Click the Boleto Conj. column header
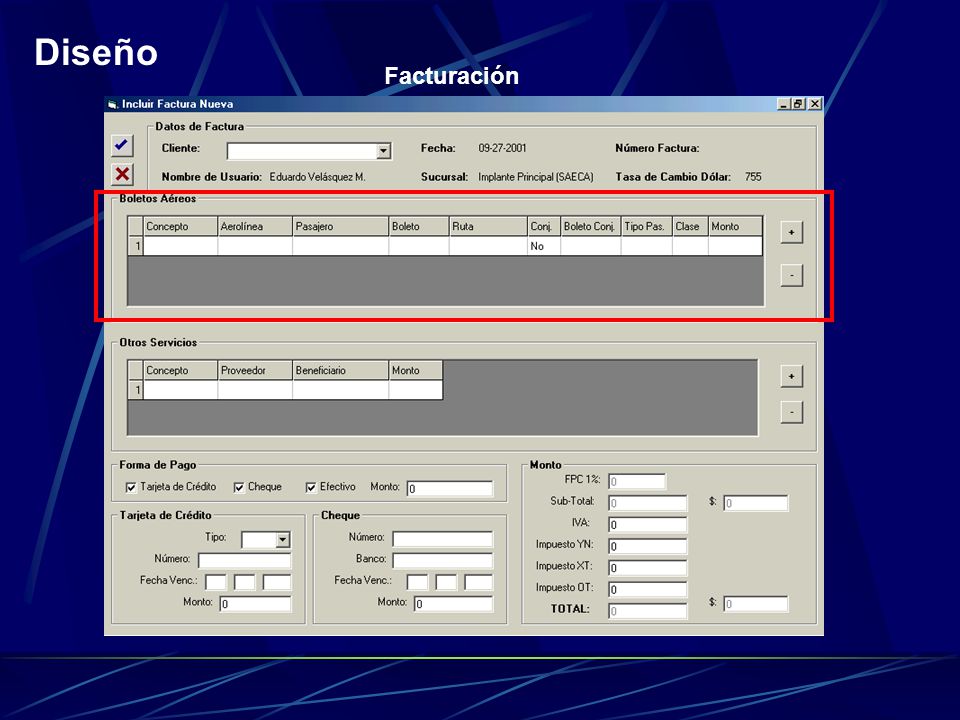 (x=591, y=227)
